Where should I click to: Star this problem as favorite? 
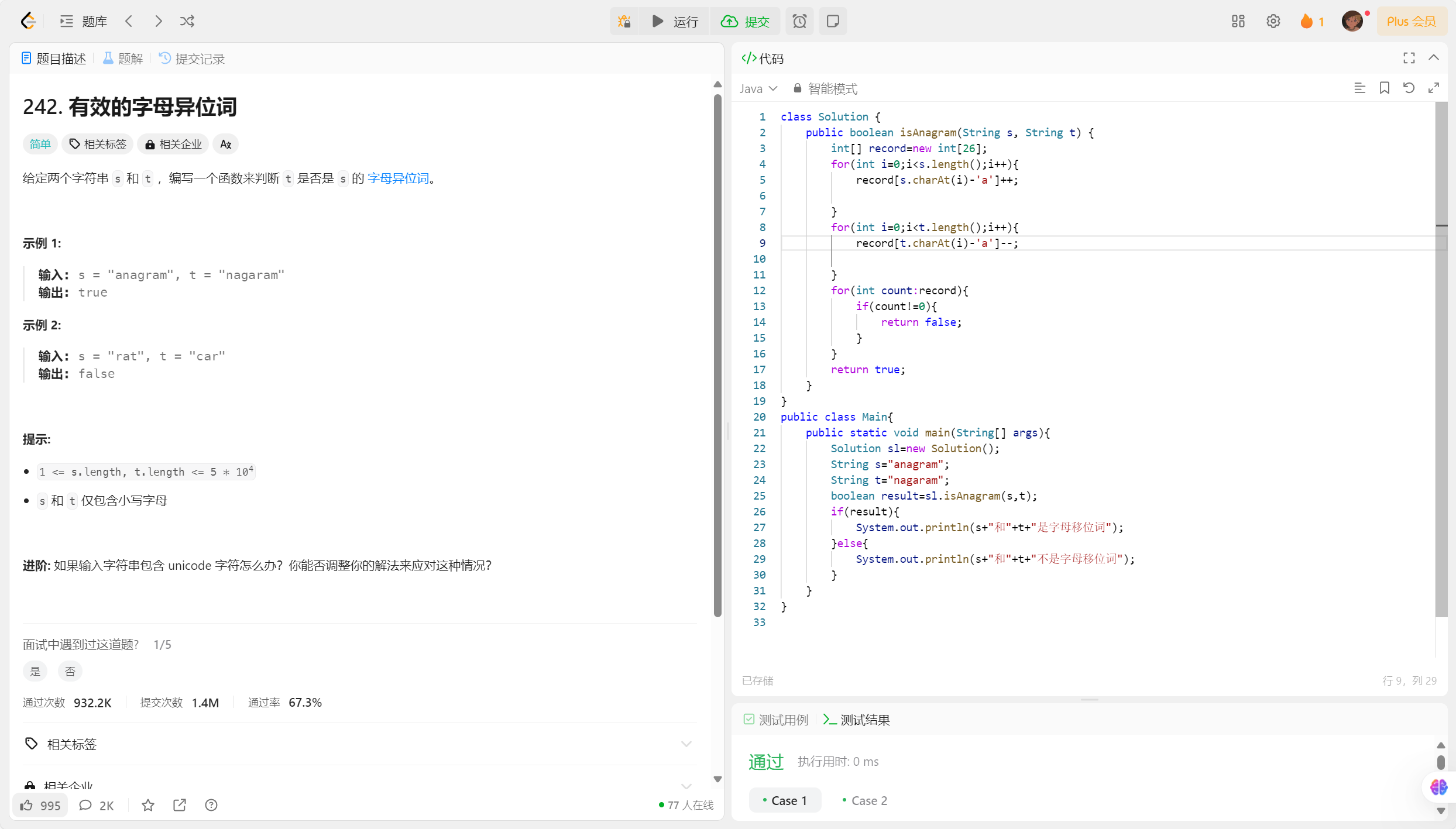coord(148,806)
